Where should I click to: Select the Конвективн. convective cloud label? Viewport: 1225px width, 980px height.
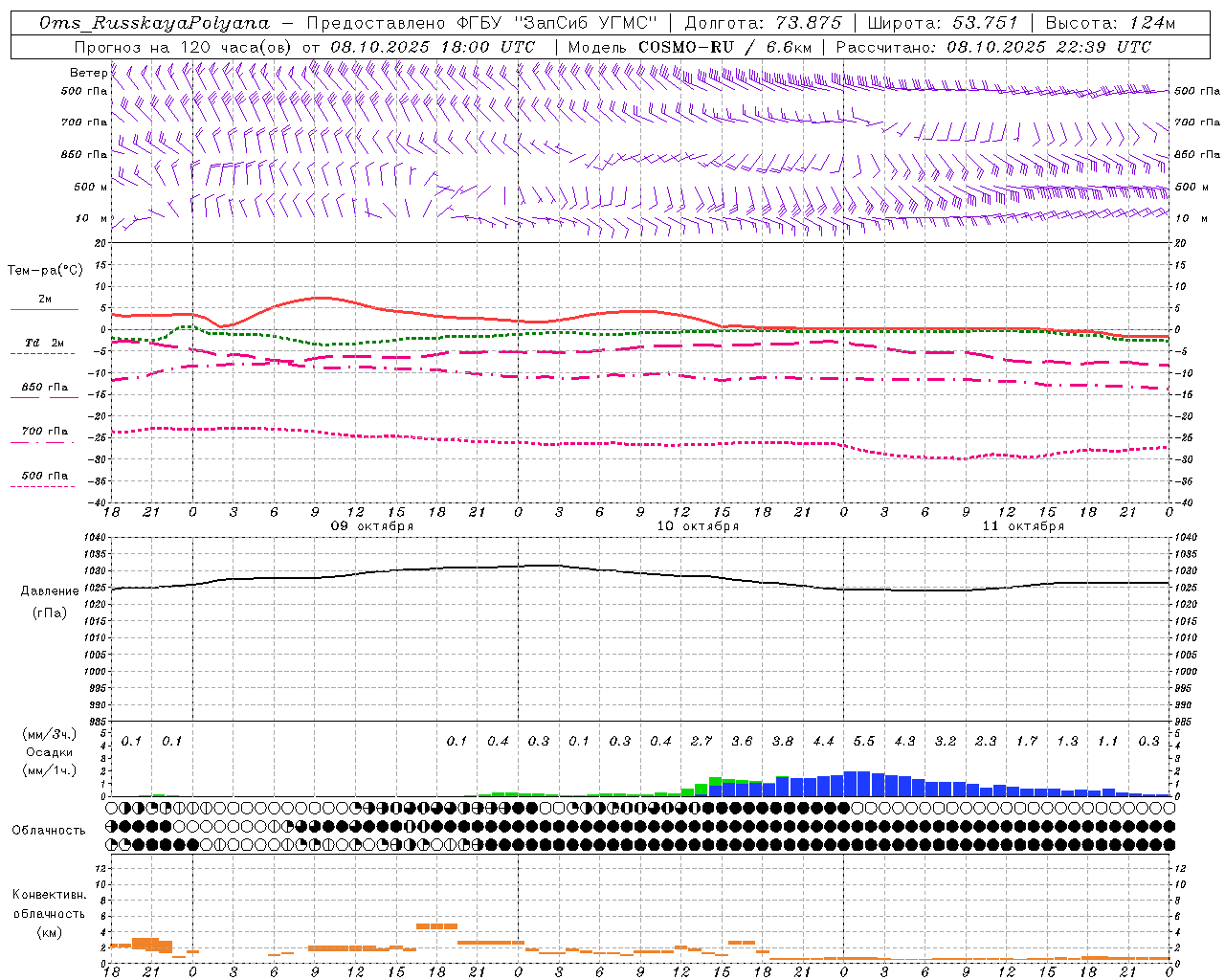click(x=49, y=895)
